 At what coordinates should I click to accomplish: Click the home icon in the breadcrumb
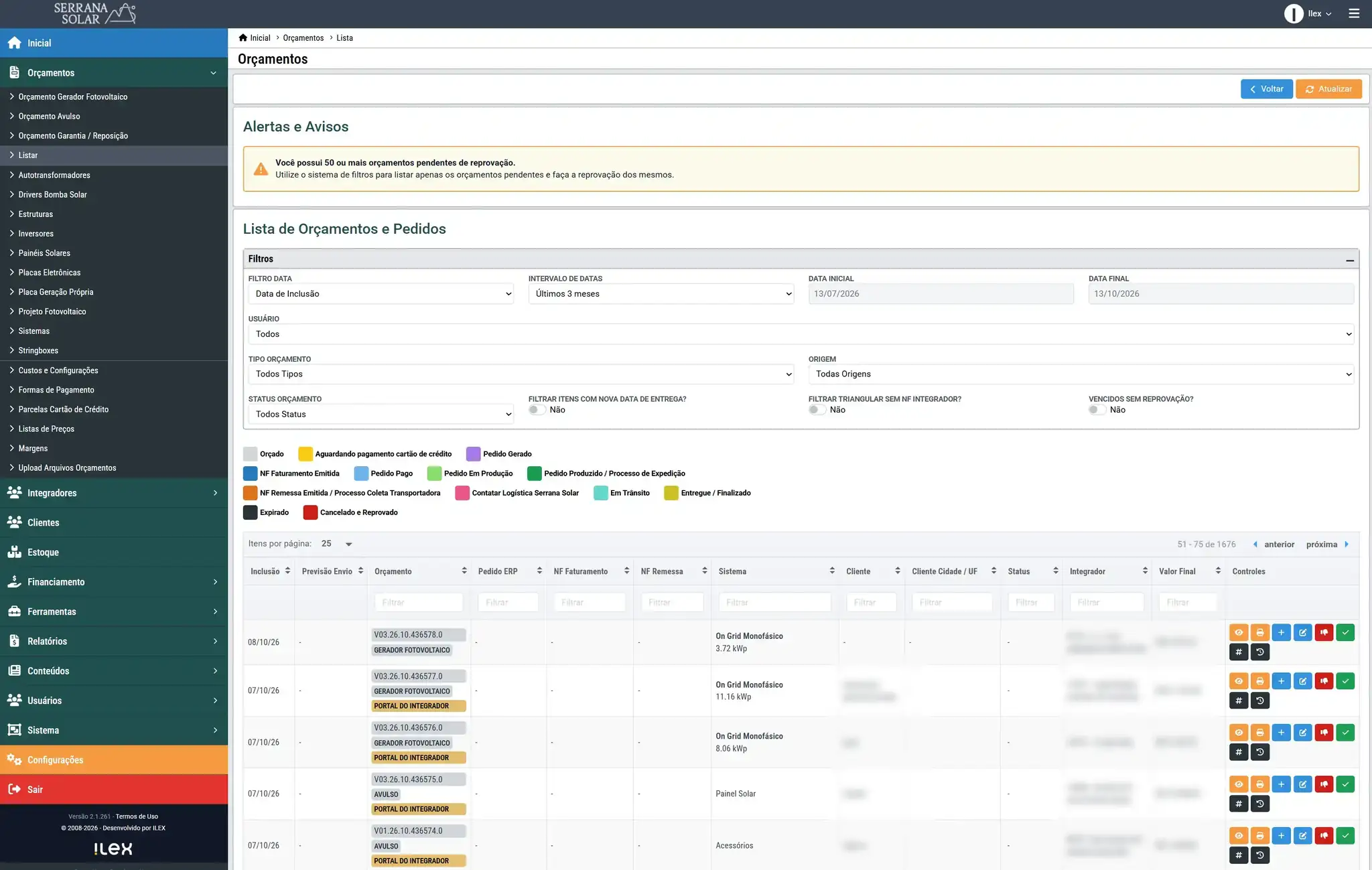(x=243, y=38)
